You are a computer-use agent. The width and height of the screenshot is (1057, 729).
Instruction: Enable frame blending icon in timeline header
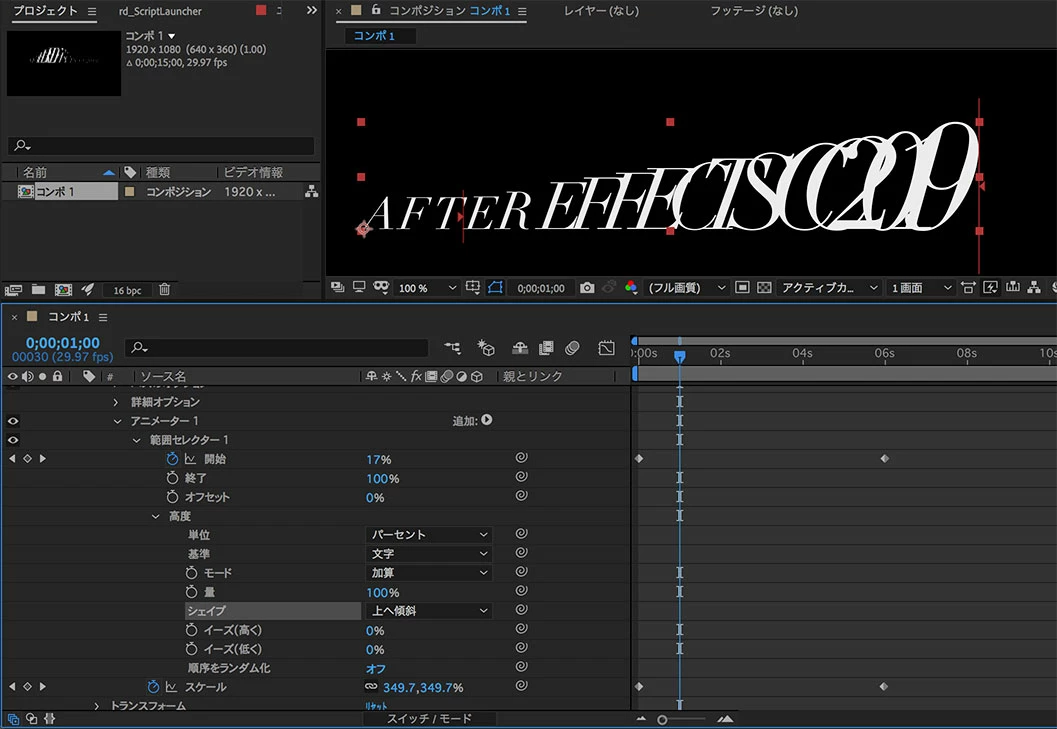(x=546, y=347)
